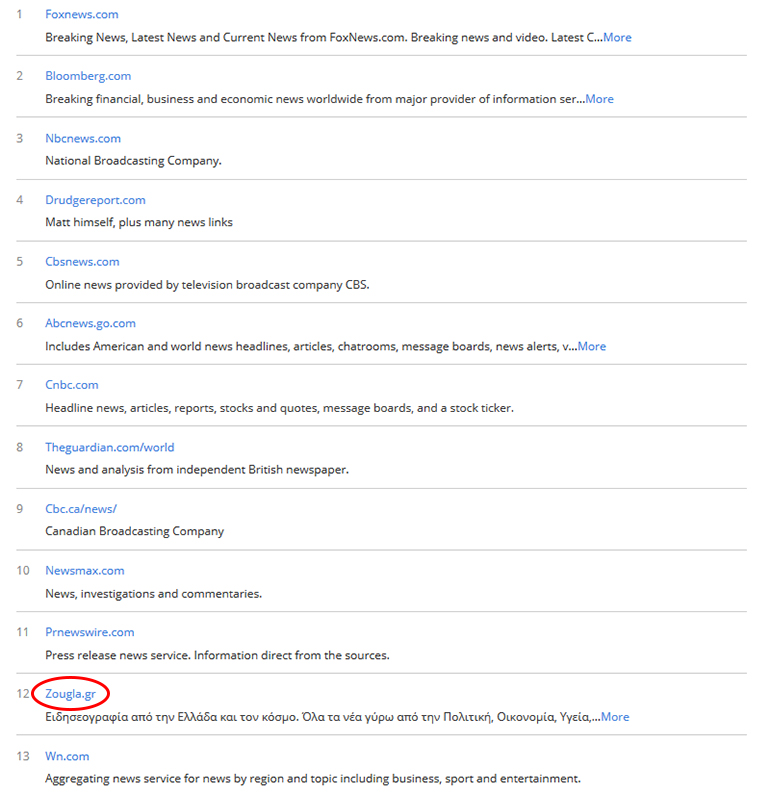Show more of Bloomberg.com description
This screenshot has width=770, height=794.
coord(599,99)
